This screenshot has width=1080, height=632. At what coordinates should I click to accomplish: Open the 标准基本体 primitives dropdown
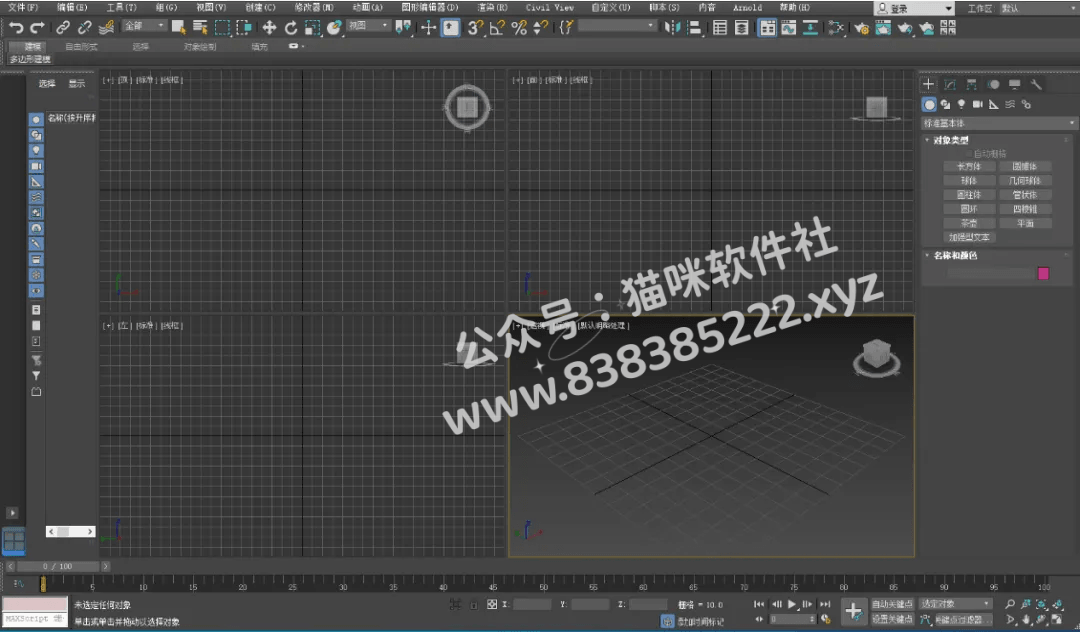coord(999,123)
